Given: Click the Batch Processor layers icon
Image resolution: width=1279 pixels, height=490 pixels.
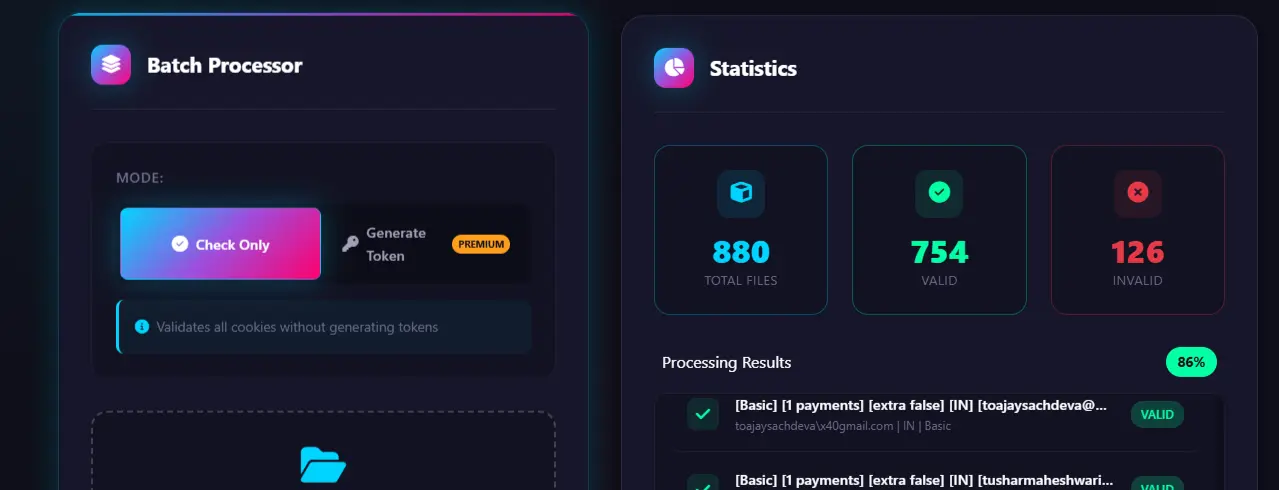Looking at the screenshot, I should point(111,65).
